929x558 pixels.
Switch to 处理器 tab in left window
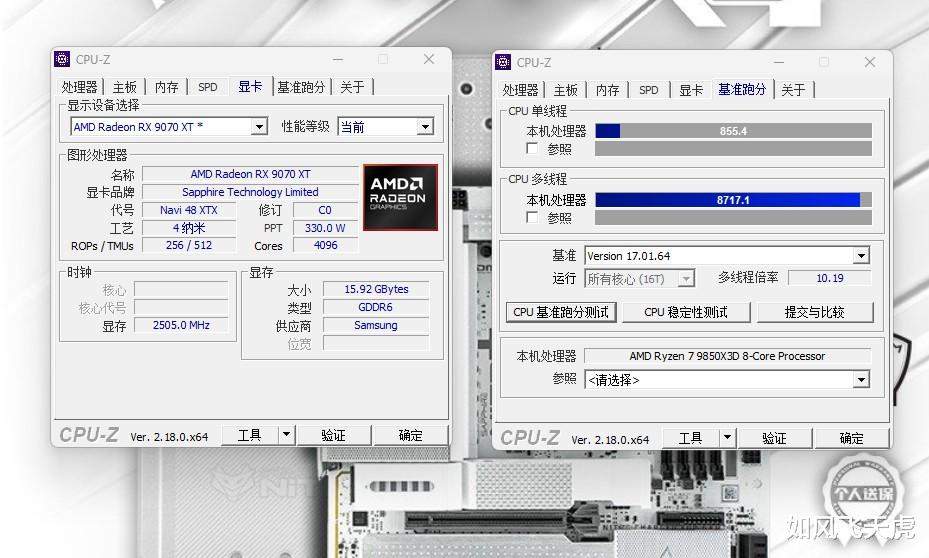(x=79, y=87)
